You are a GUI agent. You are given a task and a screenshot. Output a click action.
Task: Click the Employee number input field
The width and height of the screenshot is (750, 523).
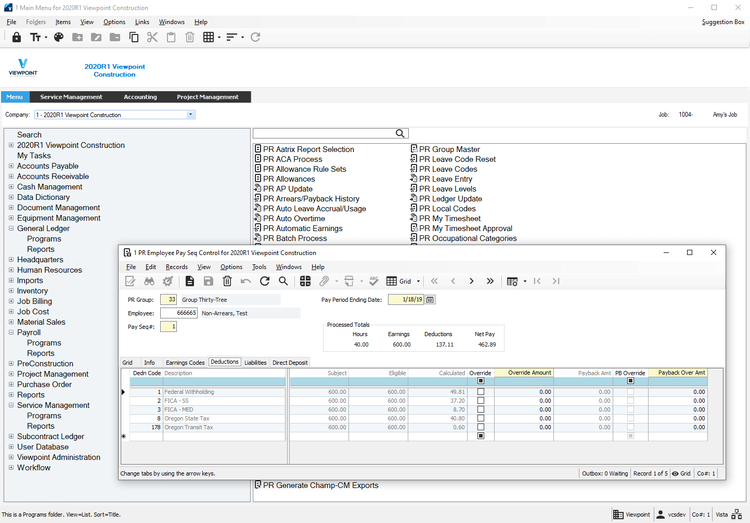[178, 313]
